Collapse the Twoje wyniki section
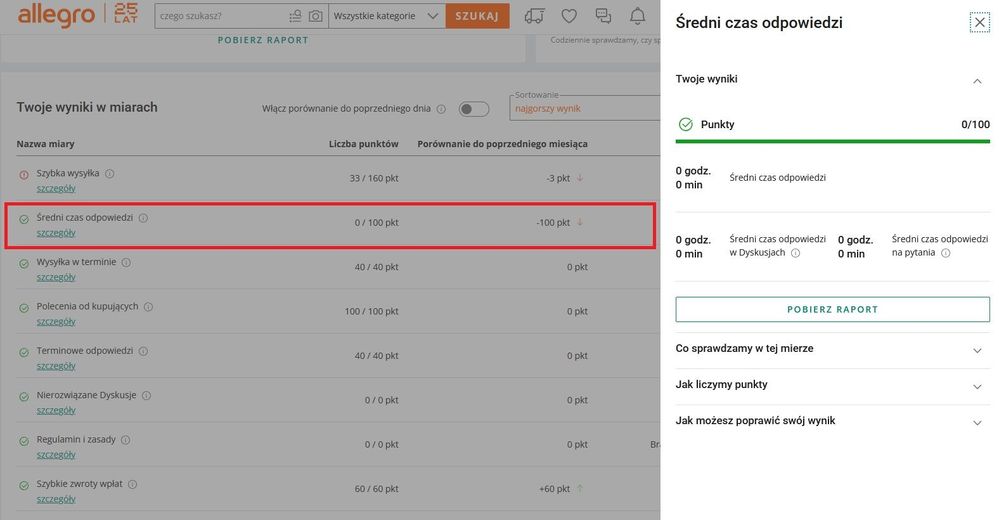Viewport: 999px width, 520px height. (x=977, y=80)
